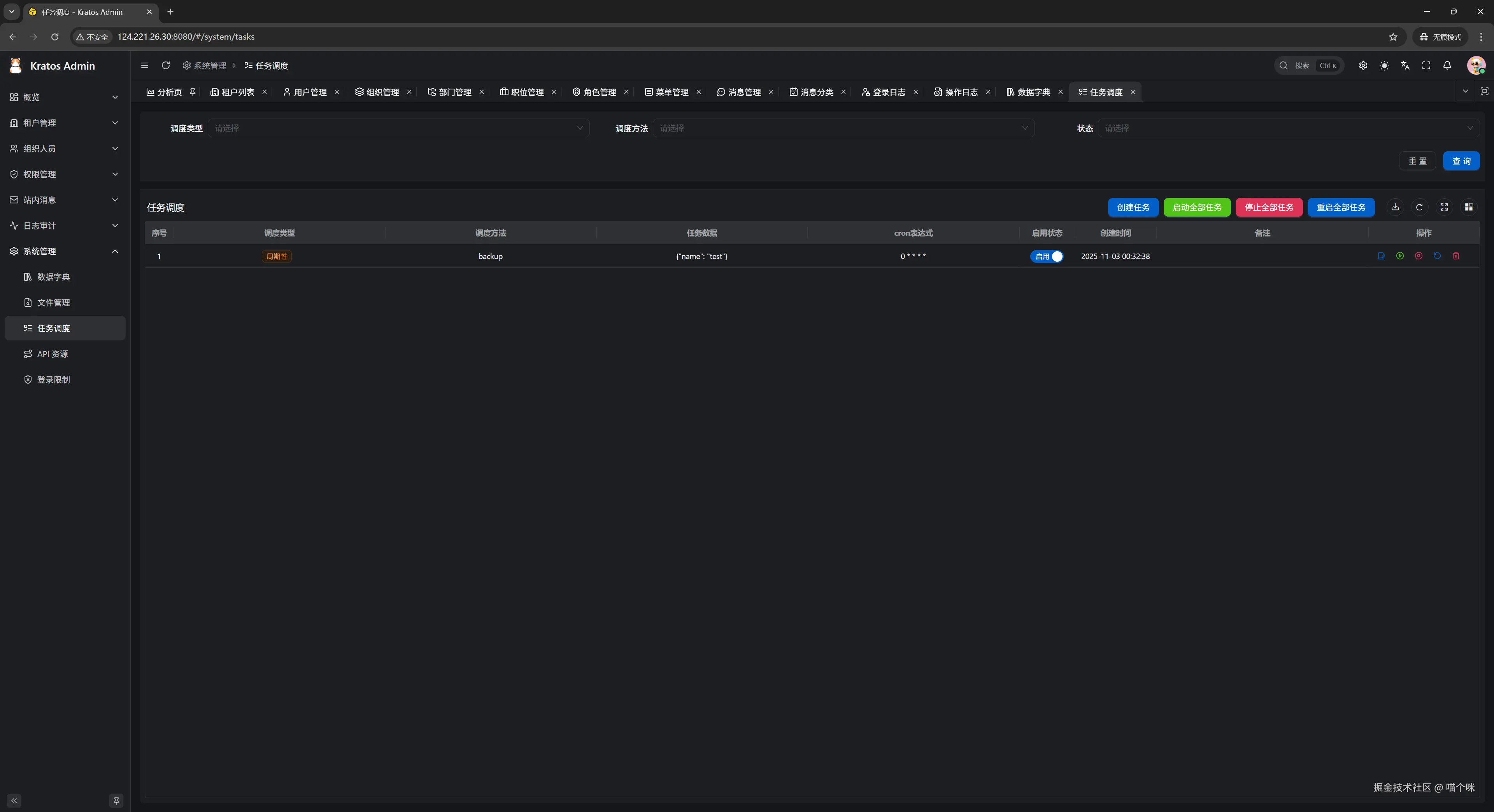
Task: Open the API 资源 sidebar item
Action: [x=53, y=353]
